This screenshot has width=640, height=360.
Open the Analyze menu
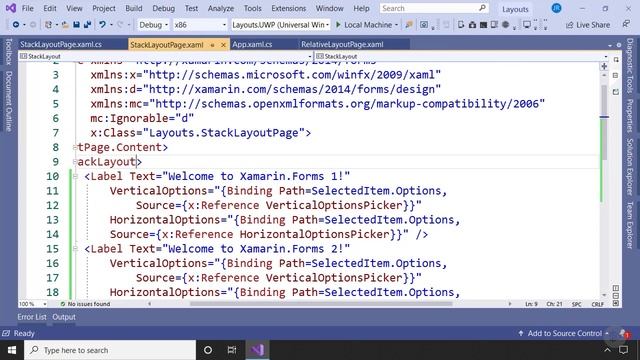tap(221, 8)
